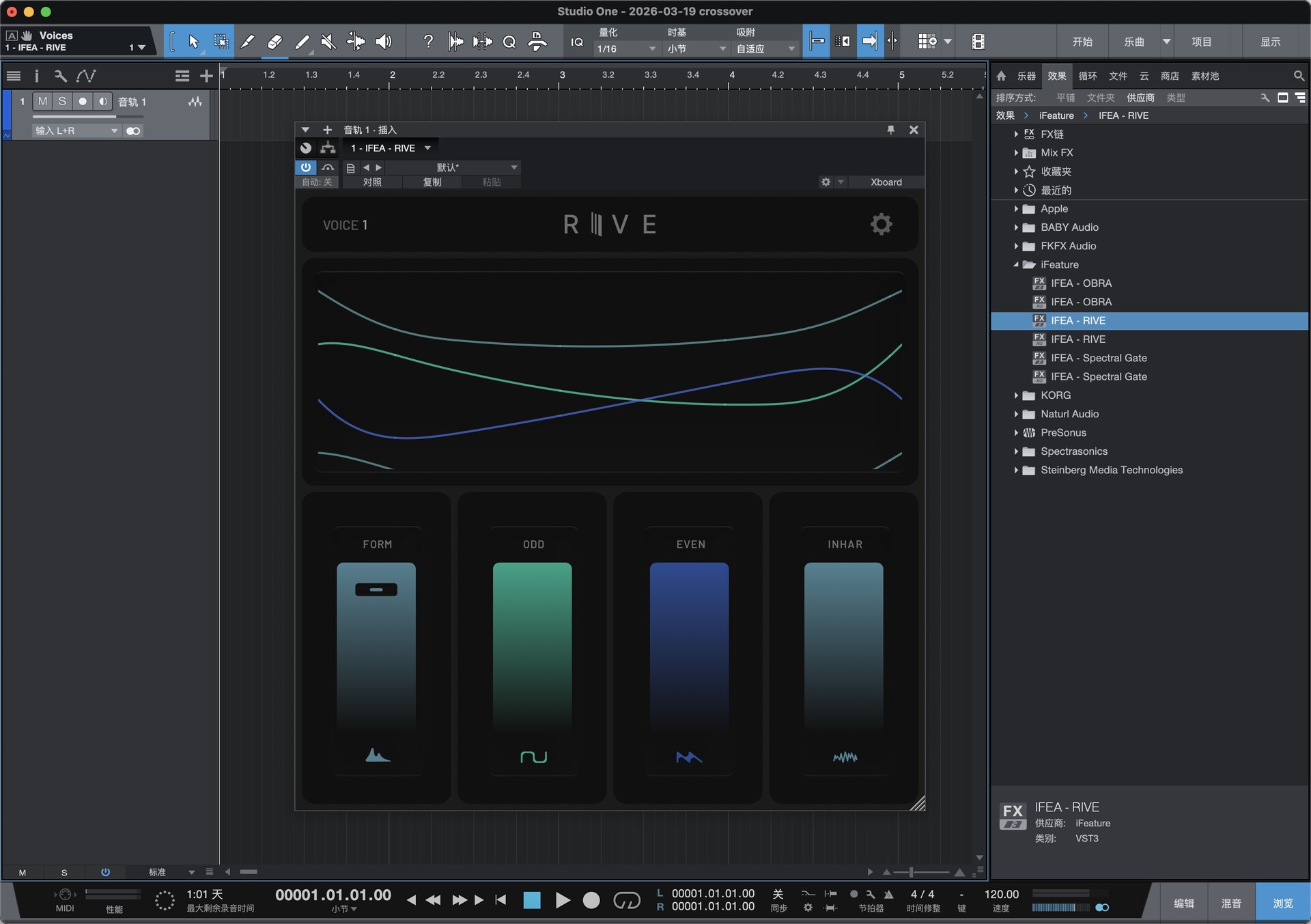The width and height of the screenshot is (1311, 924).
Task: Solo track 1 with S button
Action: click(62, 101)
